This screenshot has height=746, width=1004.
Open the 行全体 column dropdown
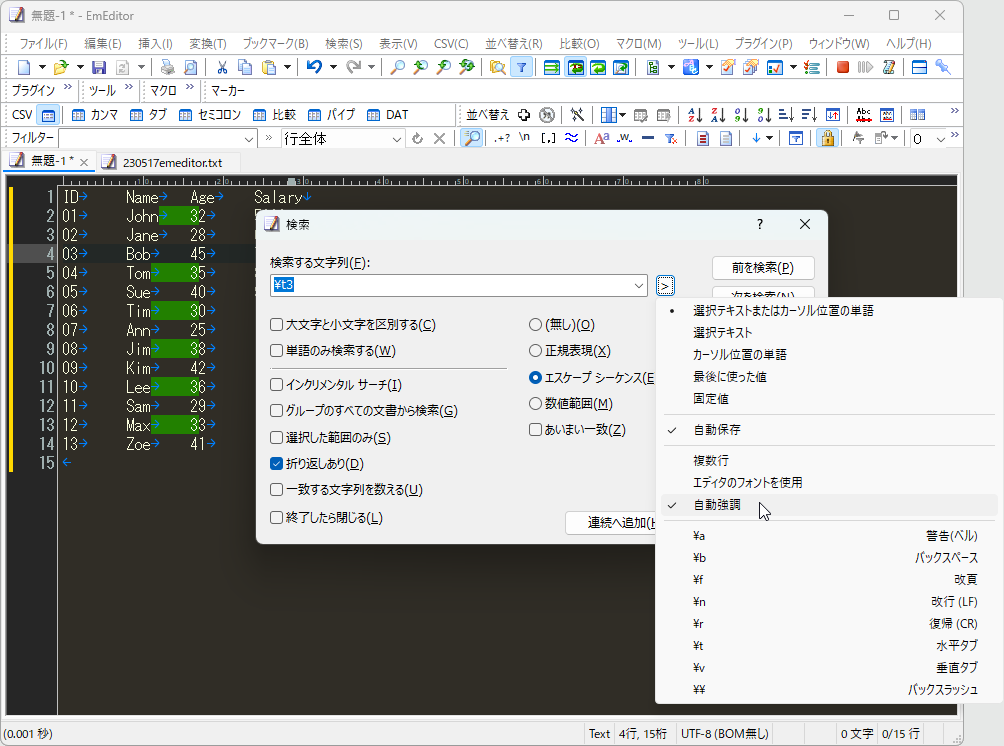coord(396,139)
